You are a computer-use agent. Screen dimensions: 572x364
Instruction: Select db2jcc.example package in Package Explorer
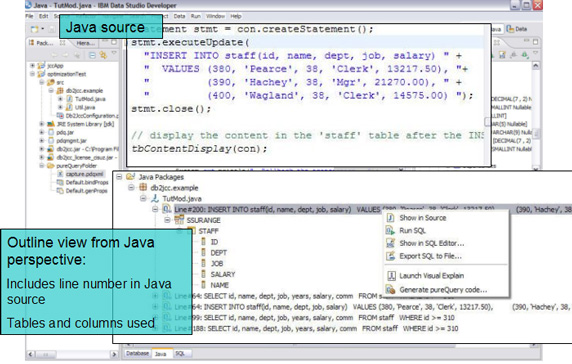(x=84, y=91)
